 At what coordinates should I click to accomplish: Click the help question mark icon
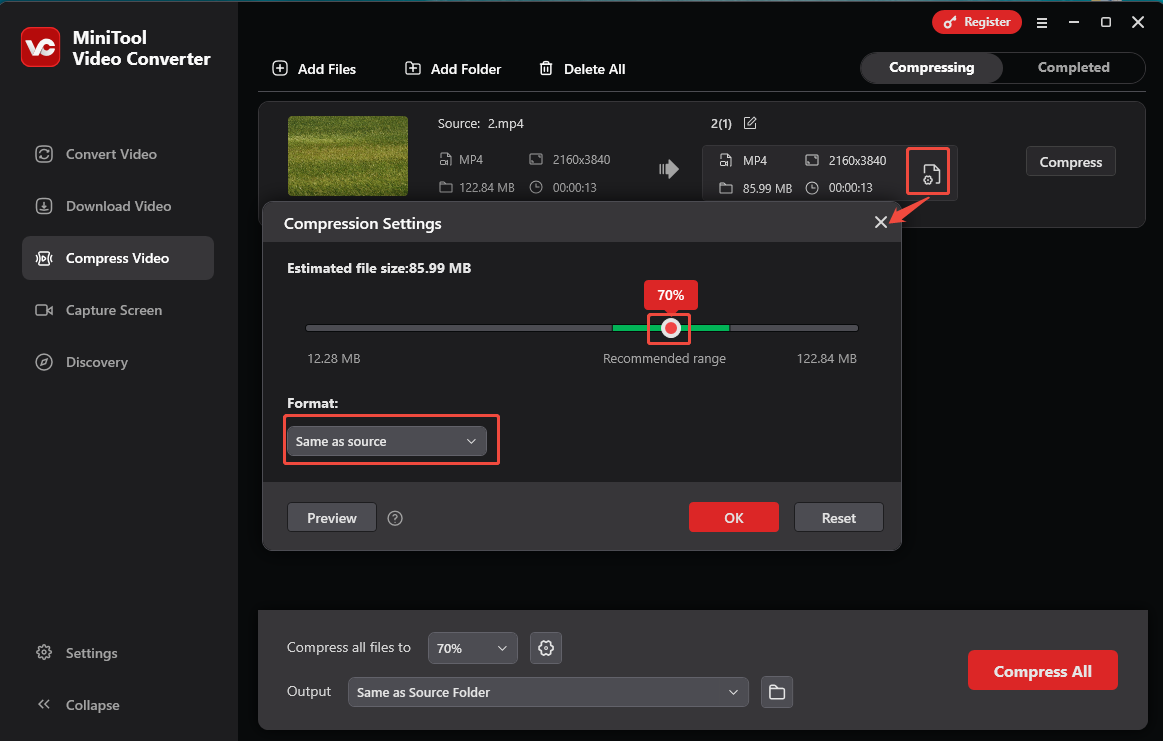click(x=395, y=518)
